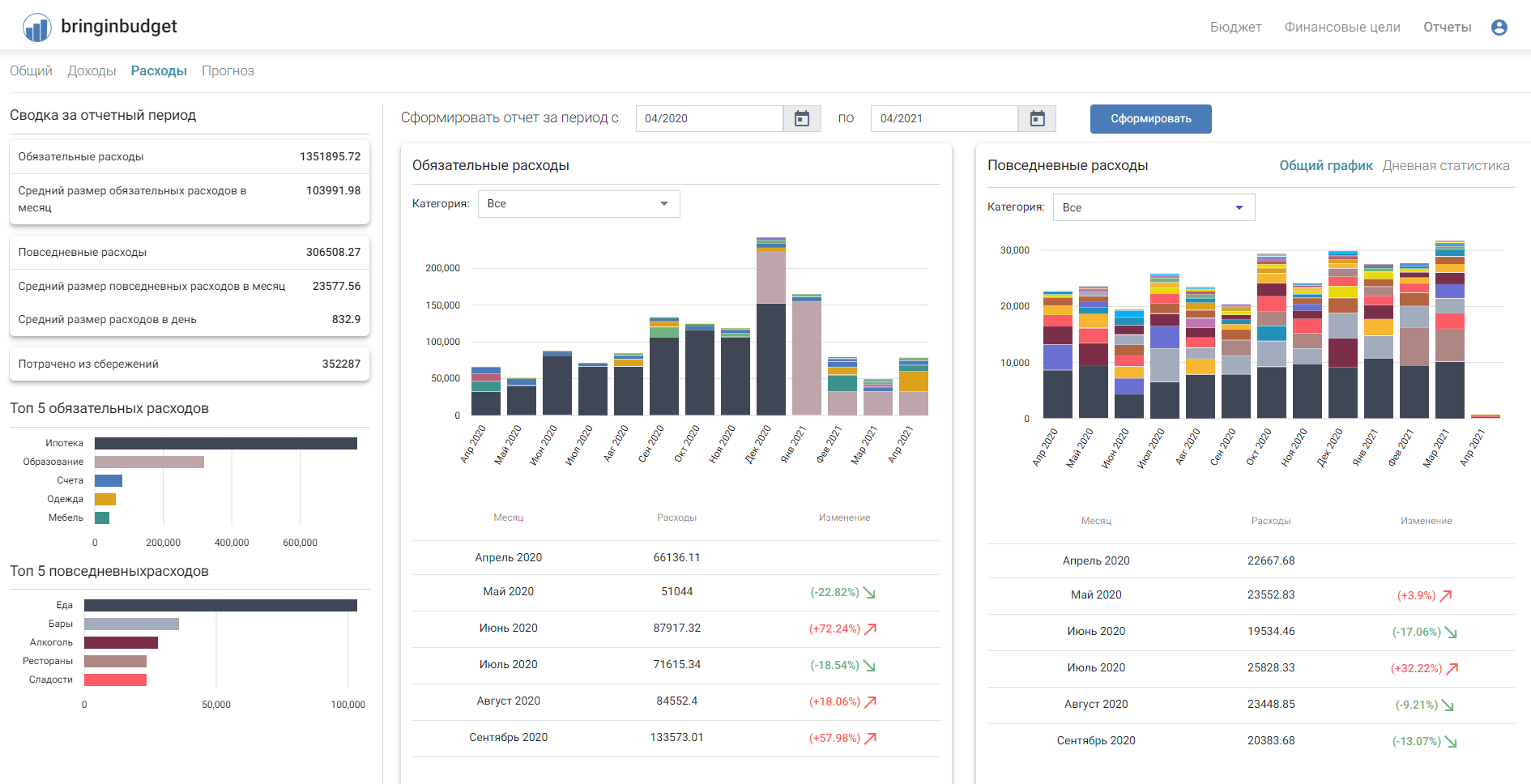The width and height of the screenshot is (1531, 784).
Task: Select the Апрель 2020 cell in mandatory table
Action: point(509,558)
